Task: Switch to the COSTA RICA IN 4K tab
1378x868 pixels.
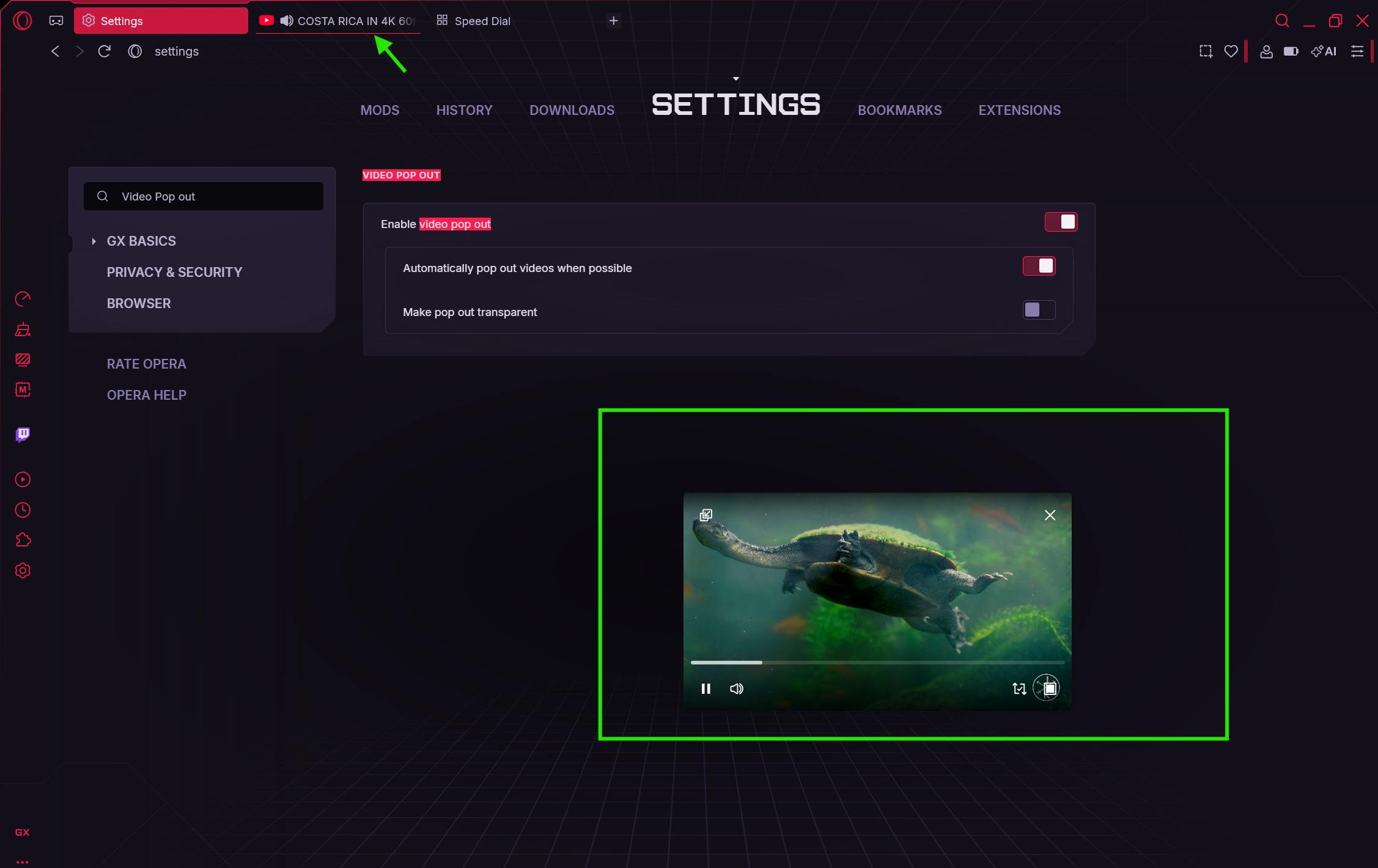Action: coord(348,21)
